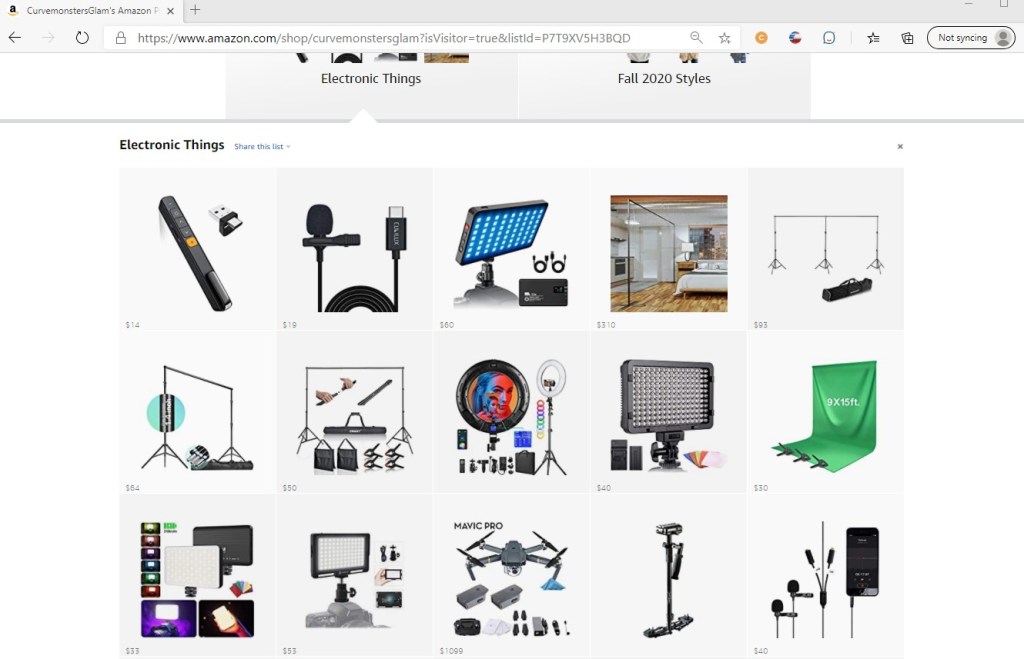Refresh the page with the reload icon
The image size is (1024, 659).
(82, 38)
